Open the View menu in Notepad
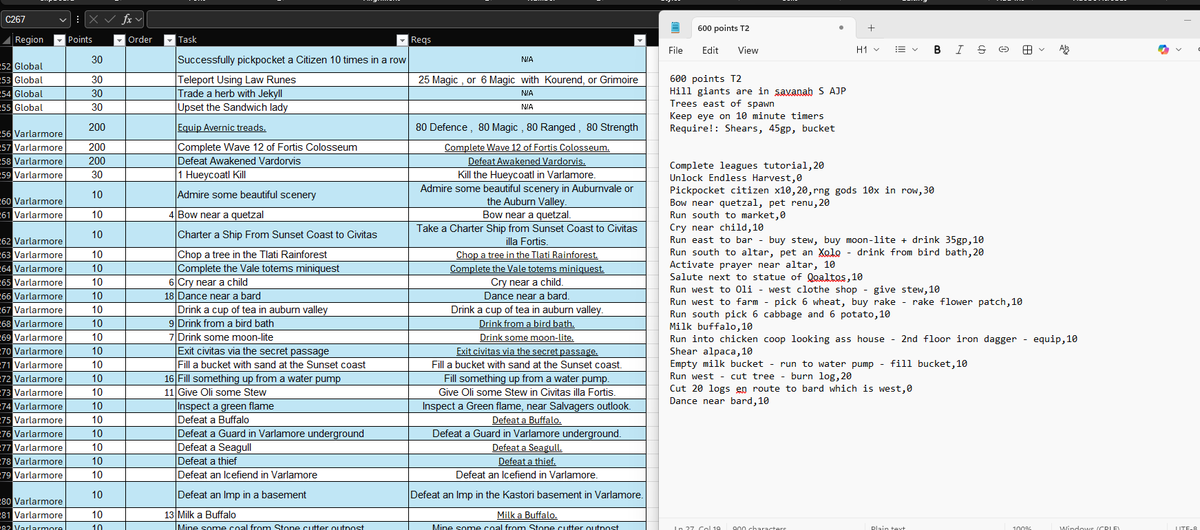The image size is (1200, 530). [747, 50]
